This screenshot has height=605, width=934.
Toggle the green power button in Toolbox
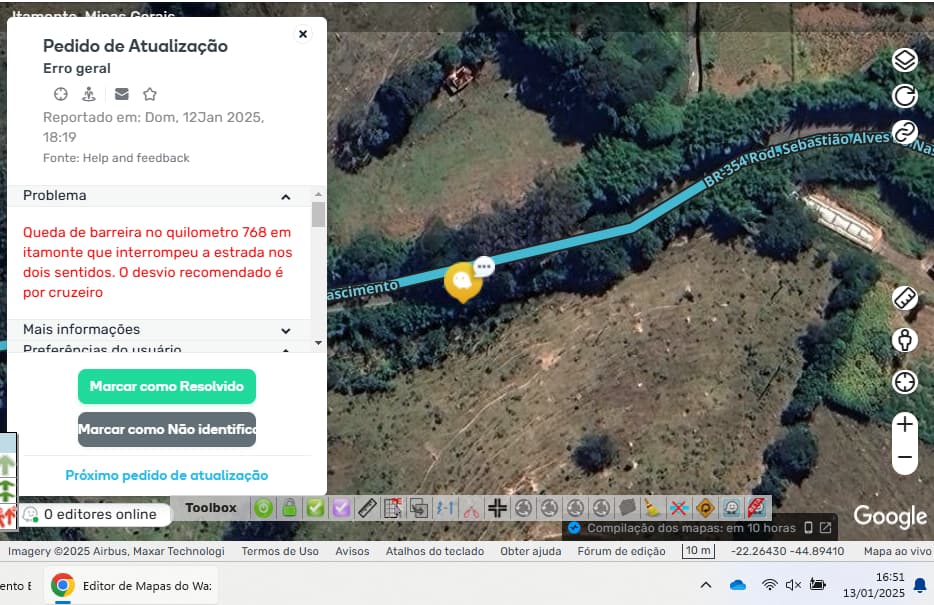click(x=263, y=508)
